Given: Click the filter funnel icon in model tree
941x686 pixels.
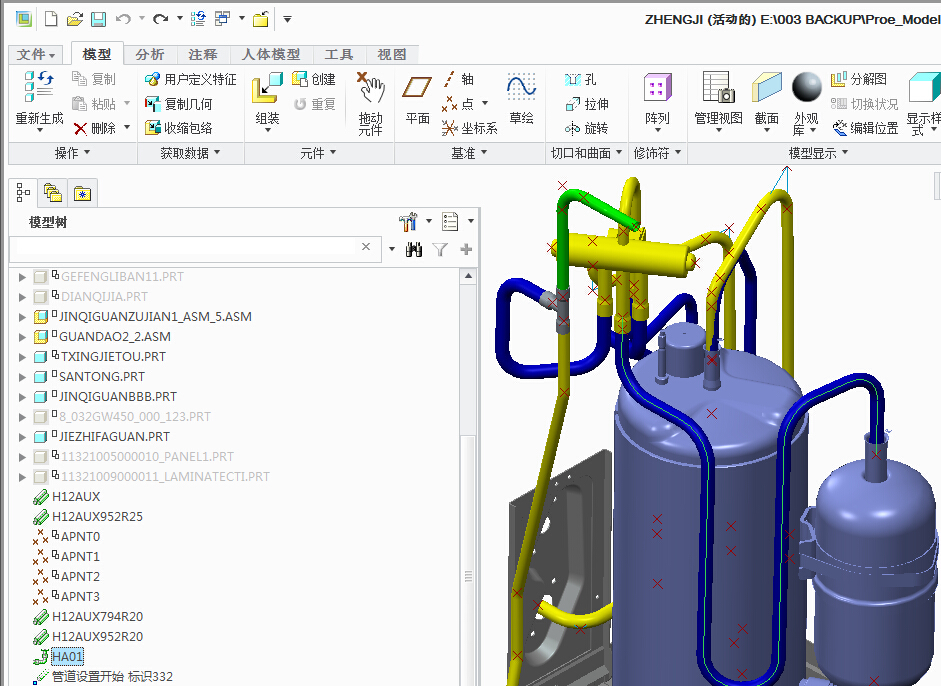Looking at the screenshot, I should 440,249.
